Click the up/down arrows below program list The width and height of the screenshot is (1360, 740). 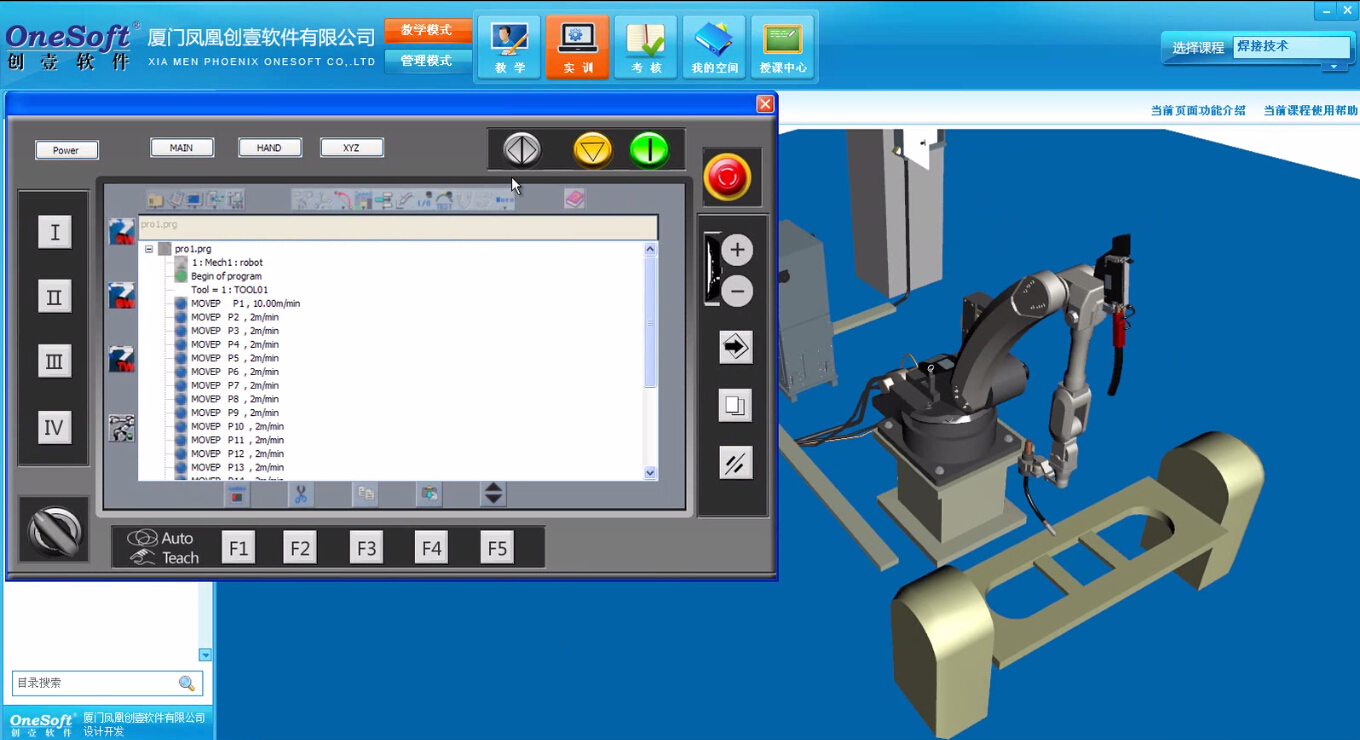[494, 494]
